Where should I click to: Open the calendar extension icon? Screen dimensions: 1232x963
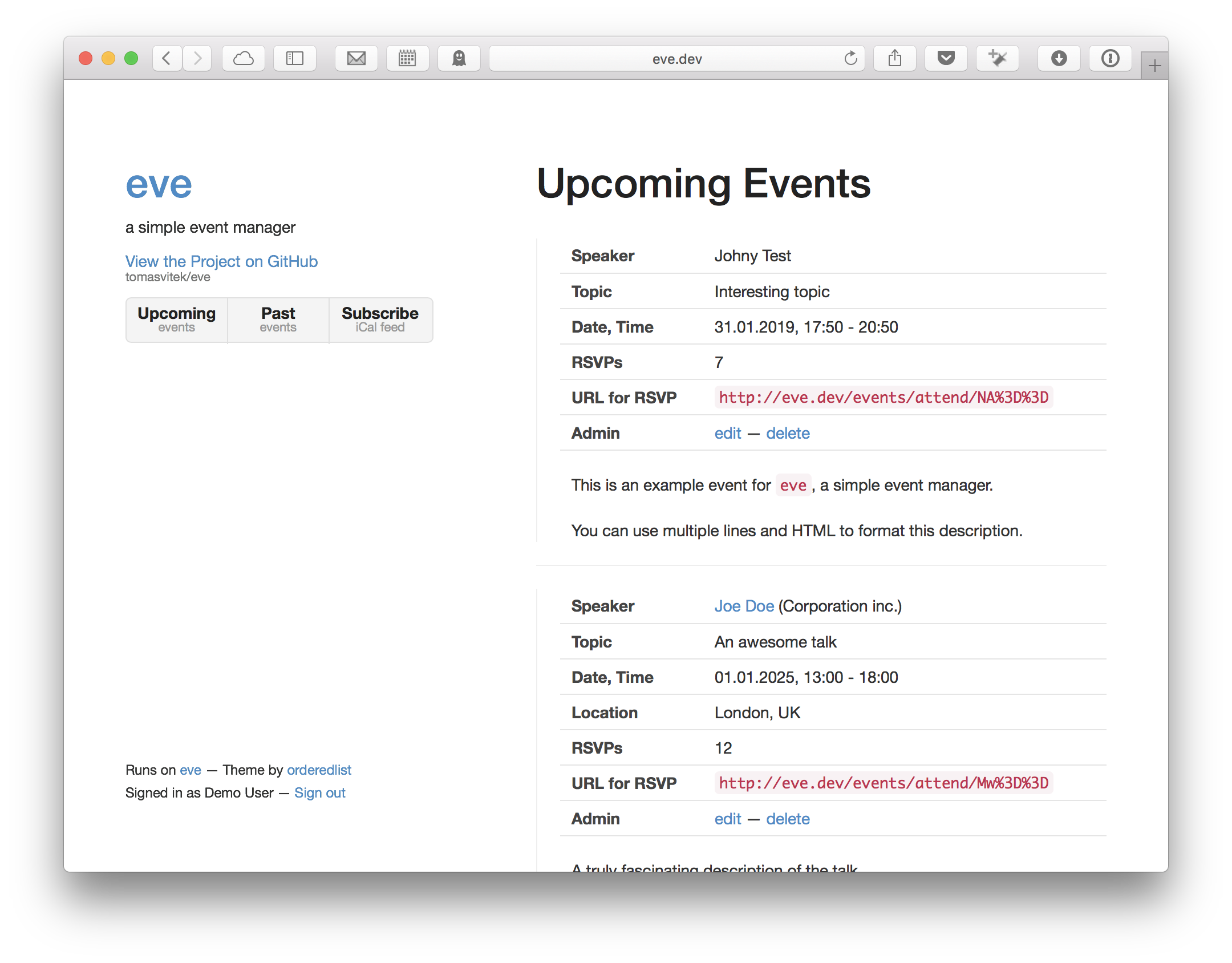(x=407, y=58)
